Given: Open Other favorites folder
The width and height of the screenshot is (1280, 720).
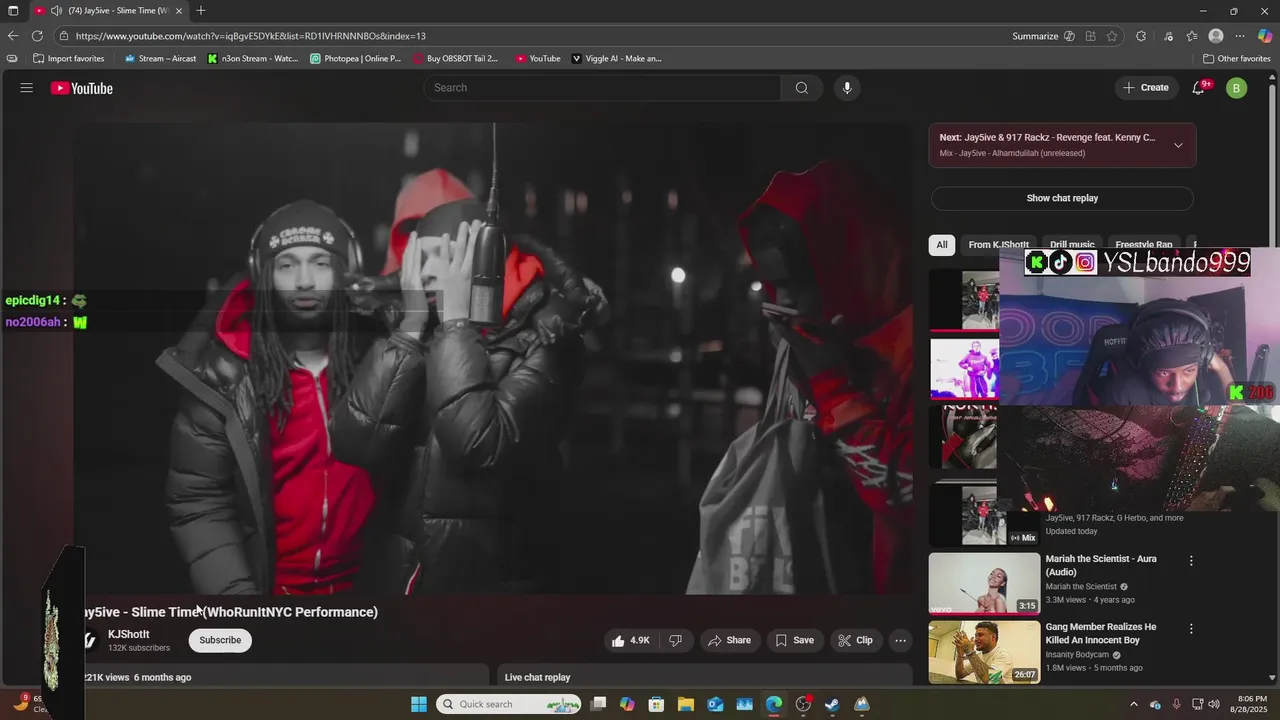Looking at the screenshot, I should (1237, 58).
